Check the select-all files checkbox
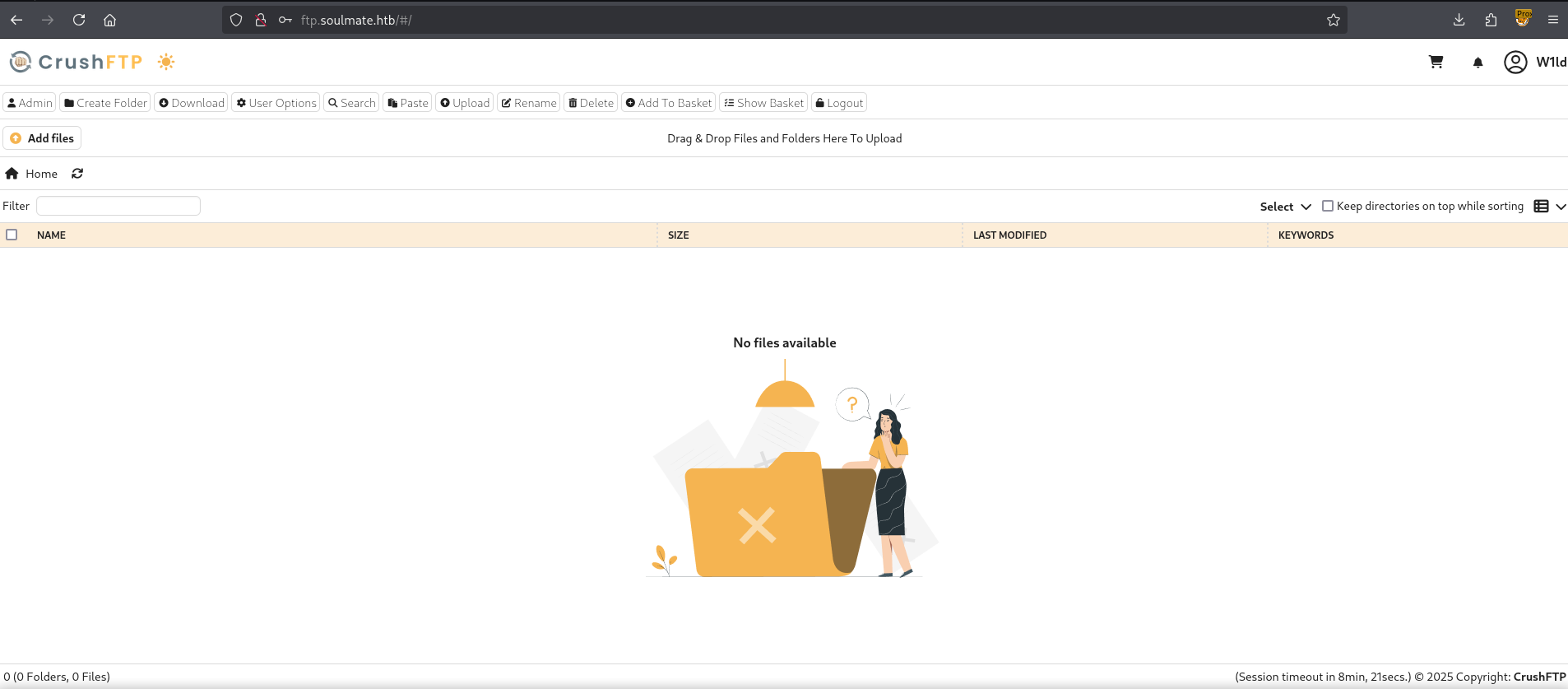The image size is (1568, 689). tap(12, 235)
